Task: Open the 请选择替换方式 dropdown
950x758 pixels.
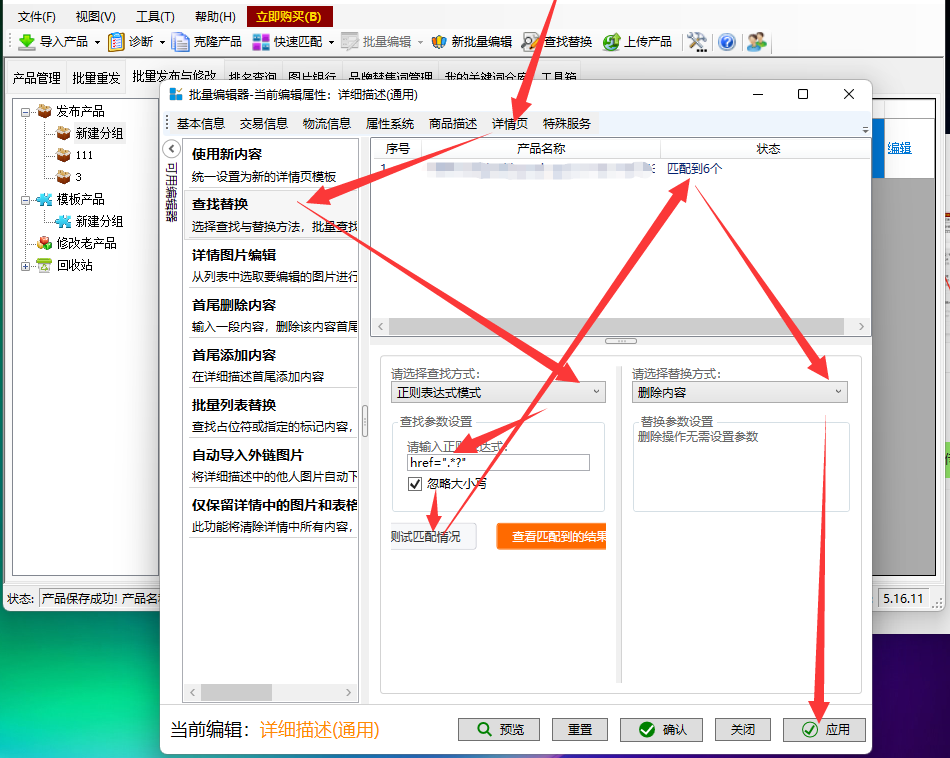Action: click(739, 392)
